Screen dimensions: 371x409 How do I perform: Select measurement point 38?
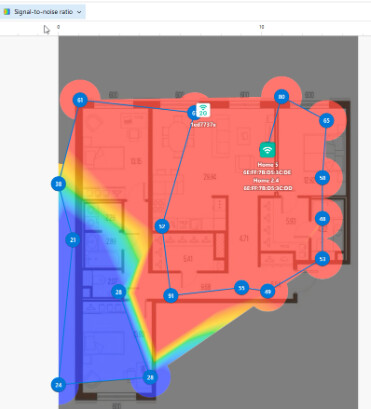[58, 184]
